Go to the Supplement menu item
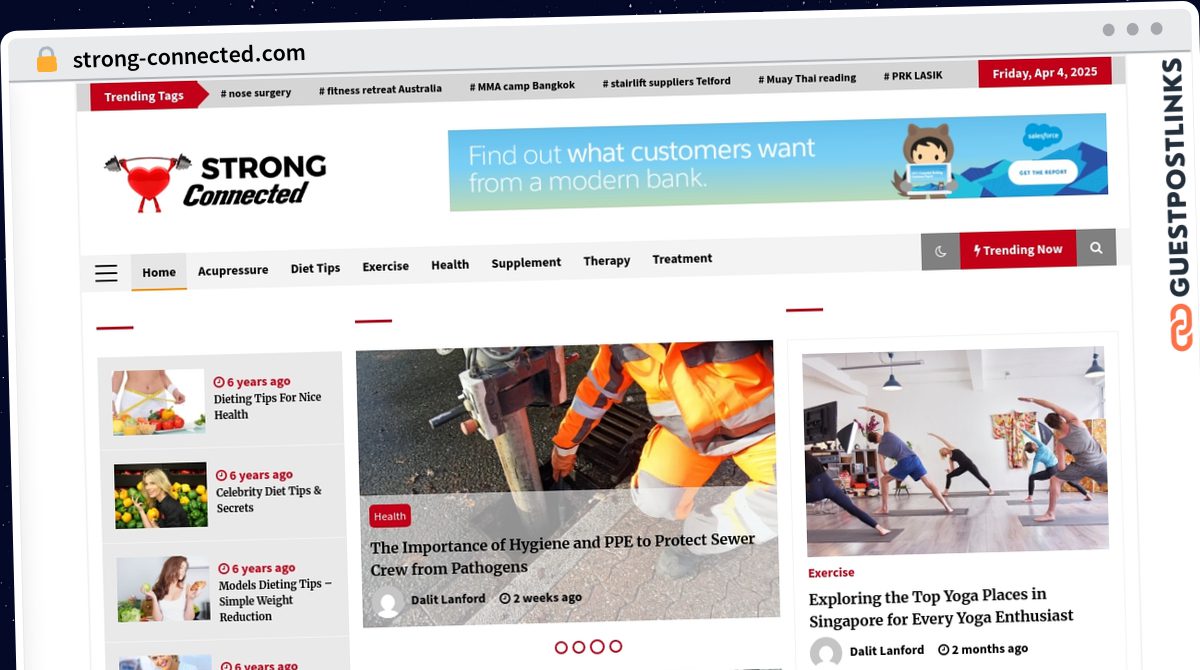1200x670 pixels. (526, 263)
